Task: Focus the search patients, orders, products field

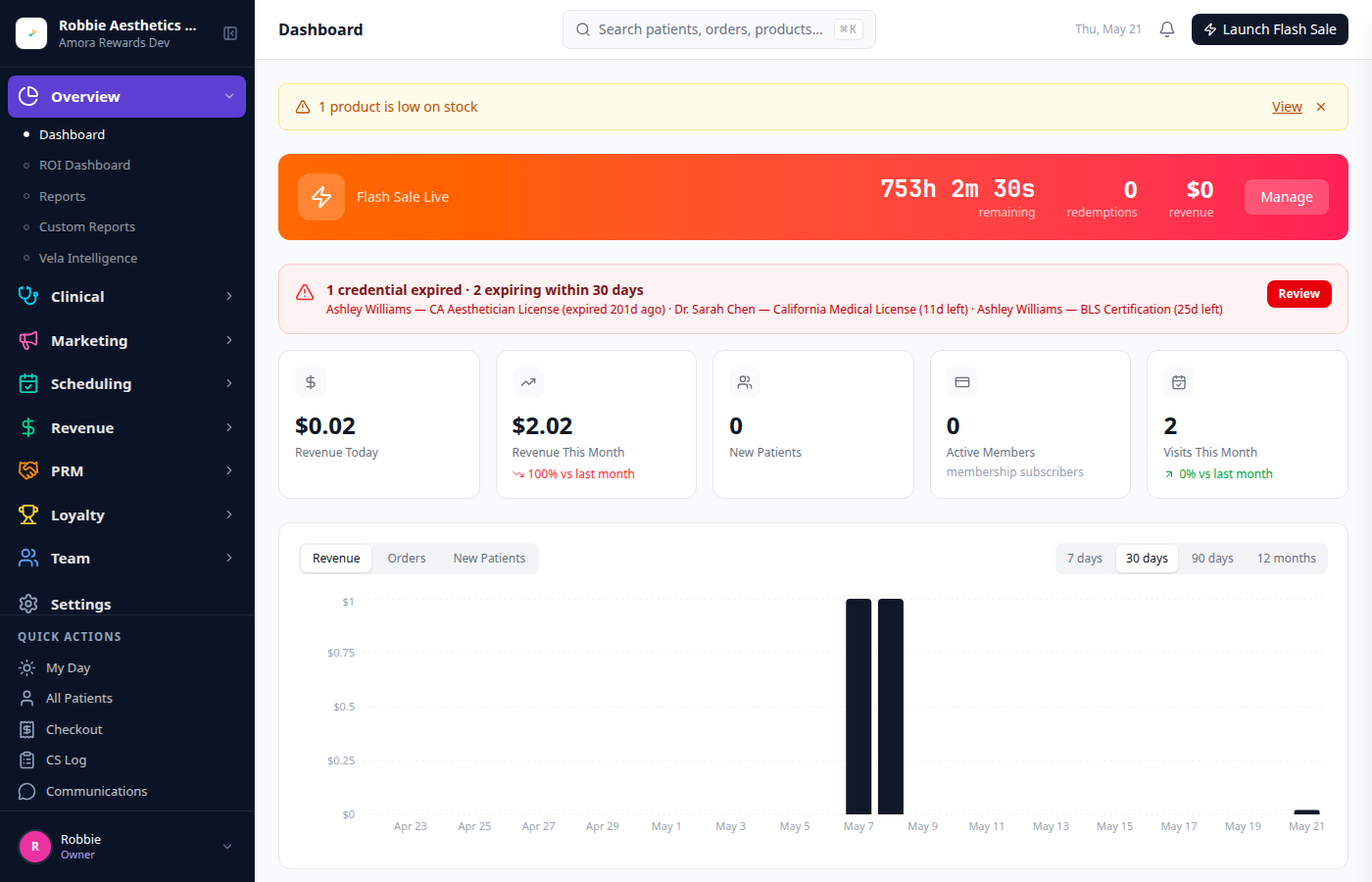Action: pos(719,29)
